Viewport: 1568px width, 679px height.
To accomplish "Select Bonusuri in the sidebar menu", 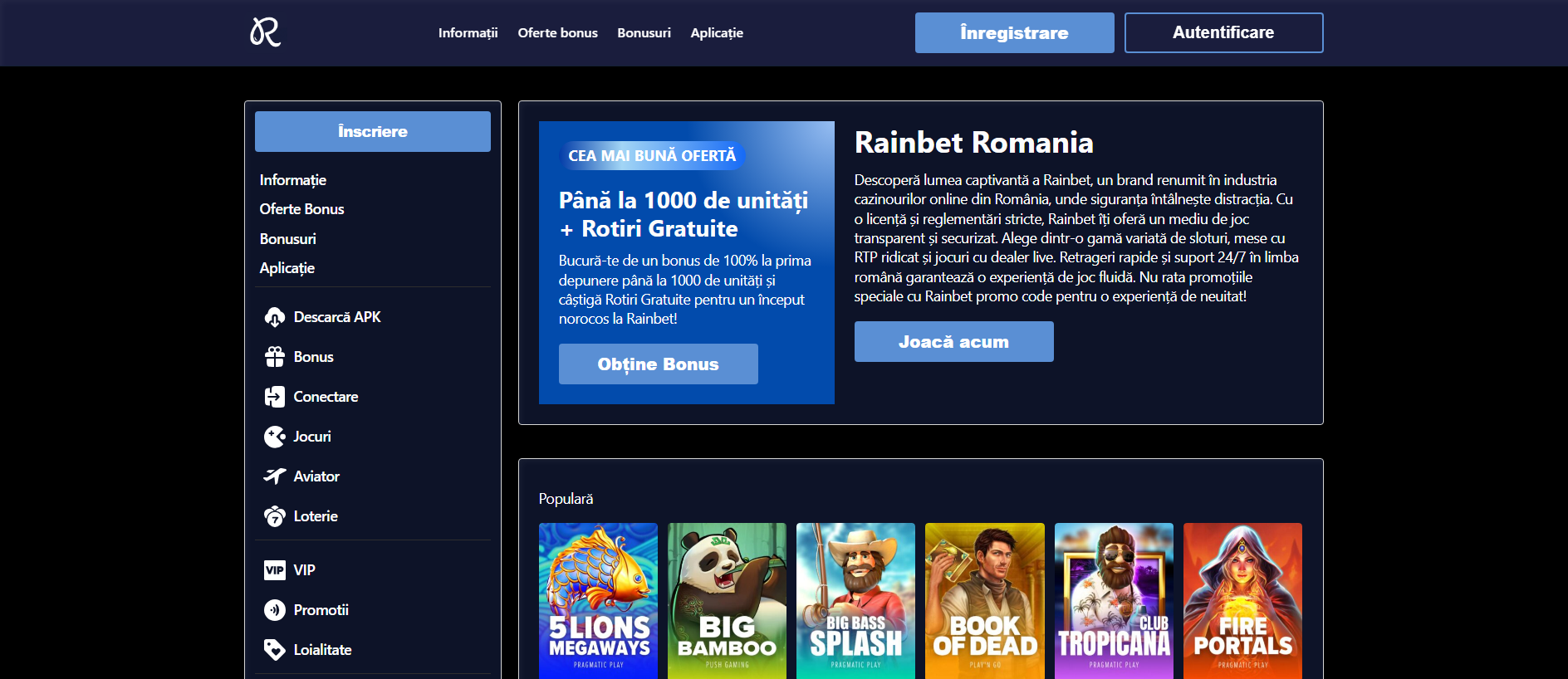I will tap(288, 239).
